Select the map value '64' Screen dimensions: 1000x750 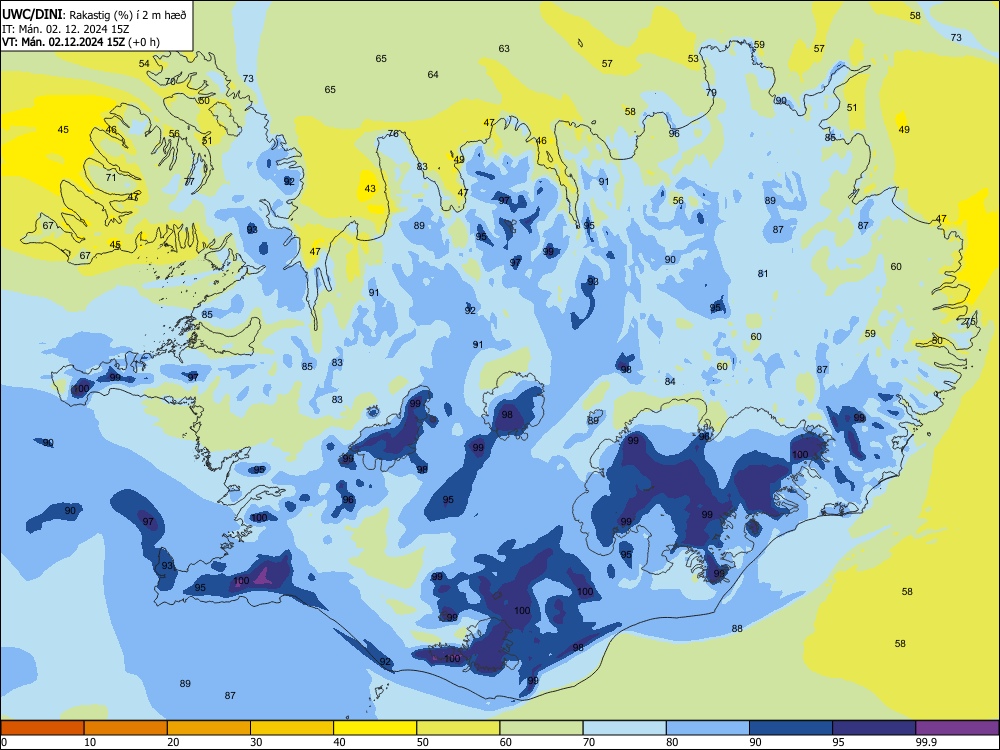(433, 75)
